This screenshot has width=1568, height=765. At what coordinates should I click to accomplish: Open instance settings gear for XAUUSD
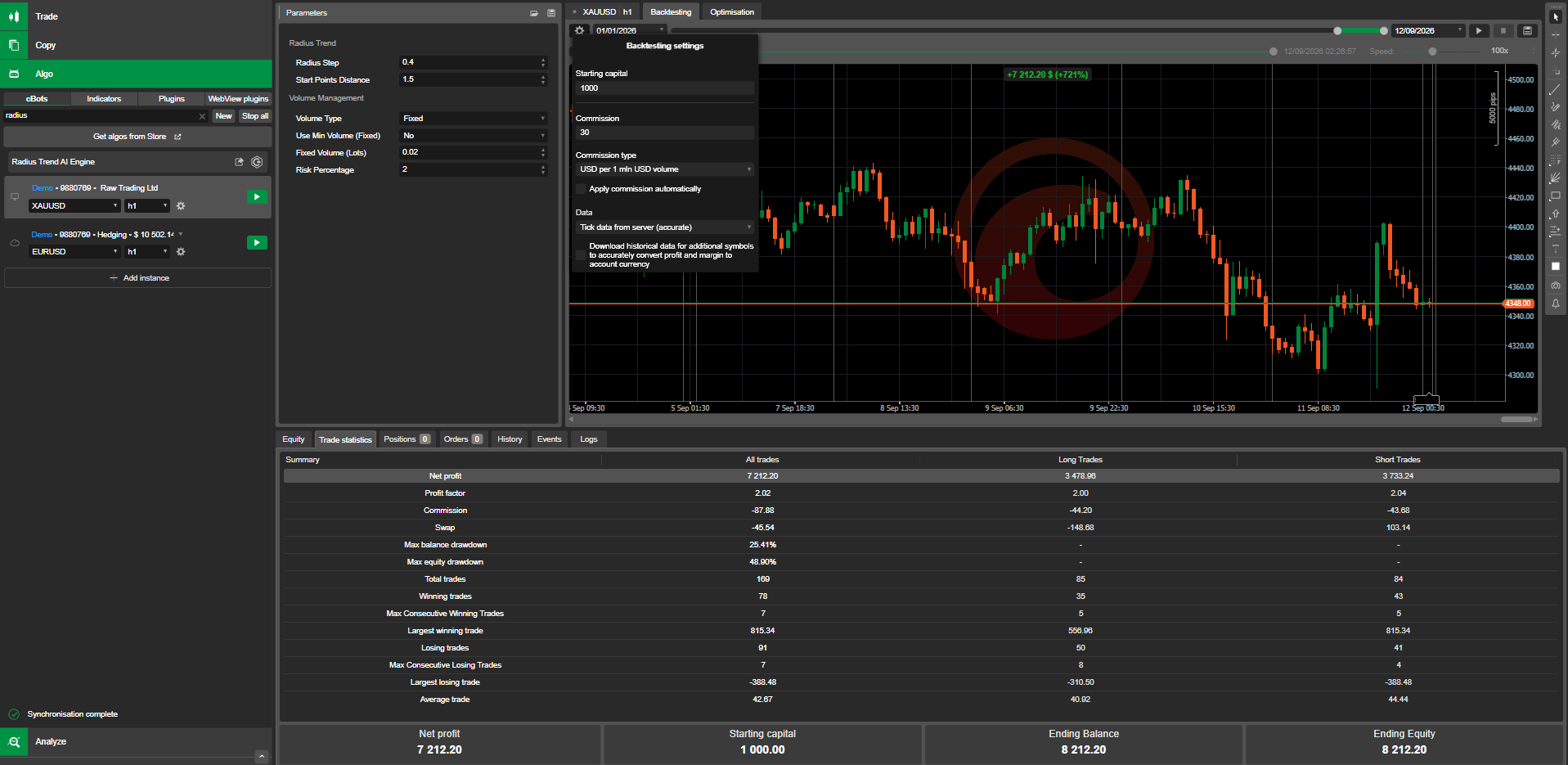click(x=181, y=206)
